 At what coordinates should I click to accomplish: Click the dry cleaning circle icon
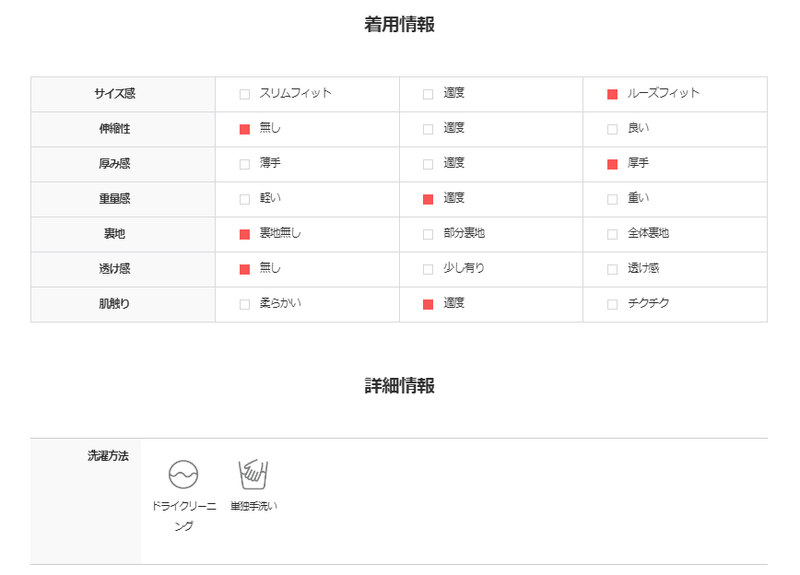point(183,474)
